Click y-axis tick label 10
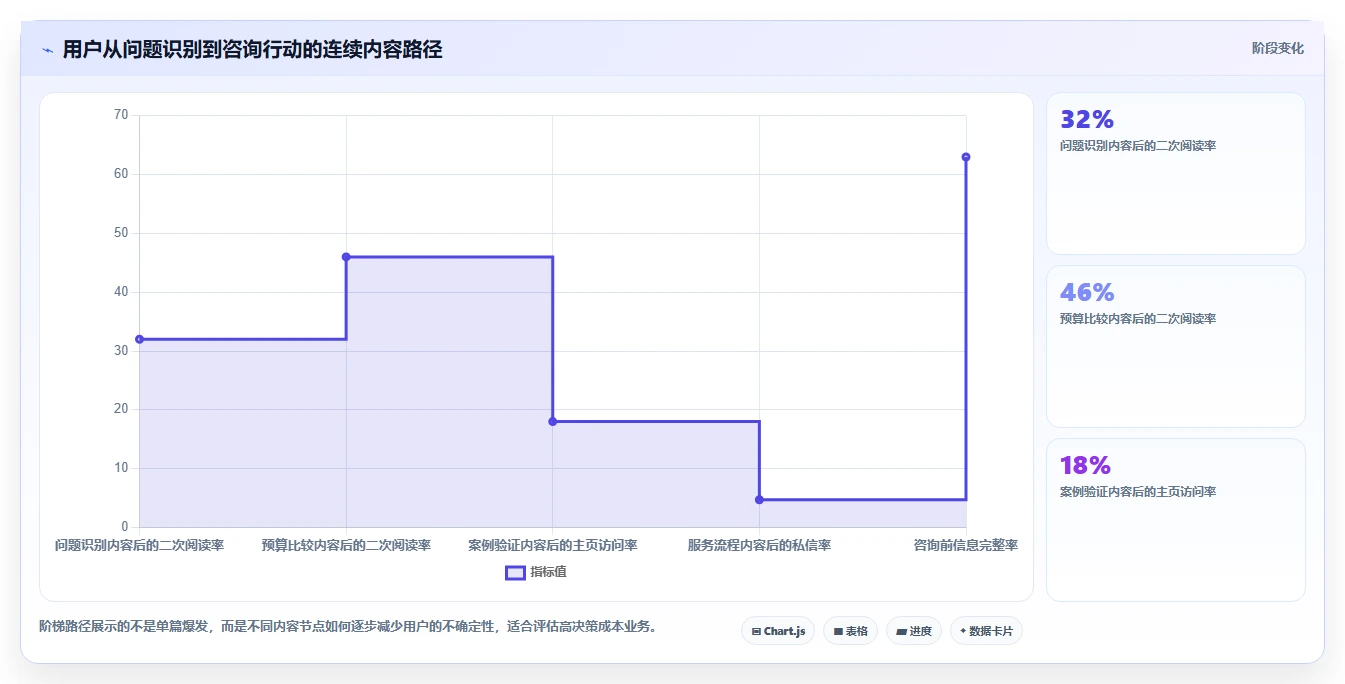The height and width of the screenshot is (684, 1345). pos(121,468)
